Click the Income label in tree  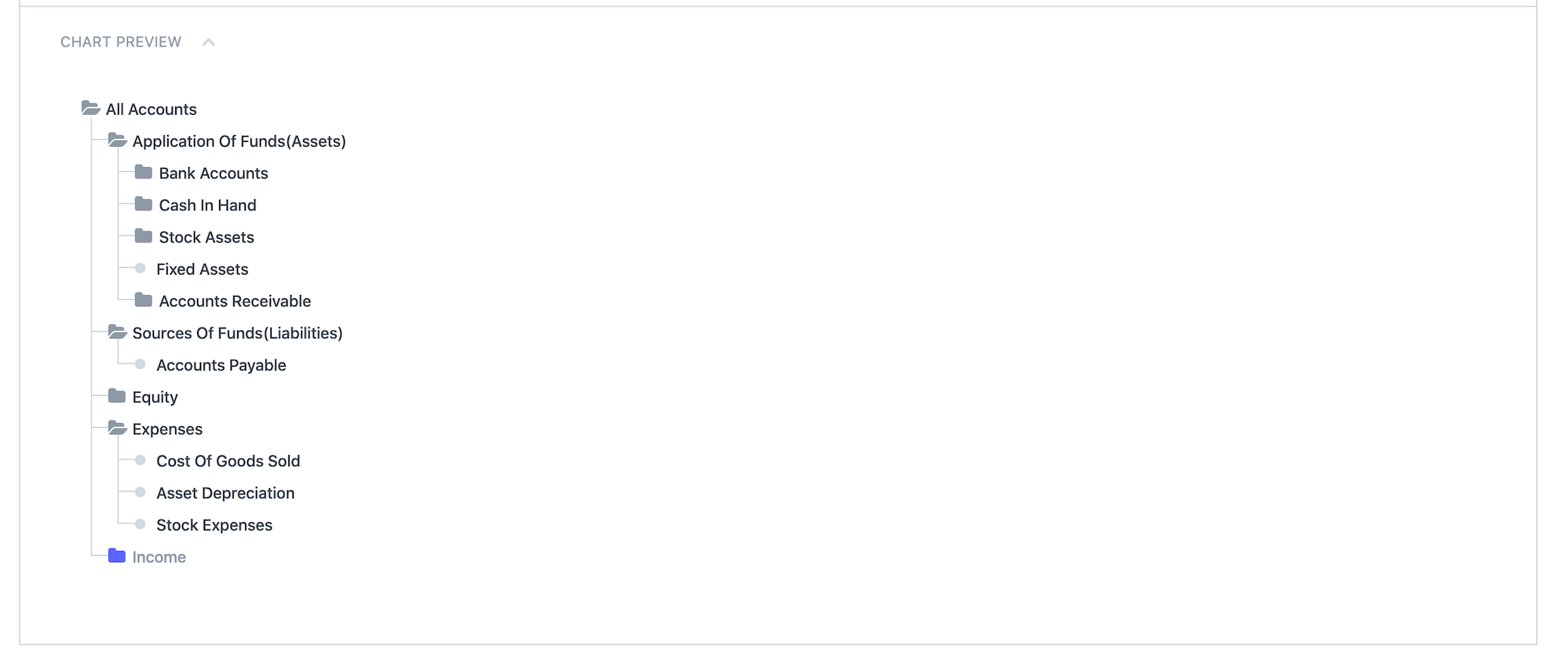tap(159, 557)
